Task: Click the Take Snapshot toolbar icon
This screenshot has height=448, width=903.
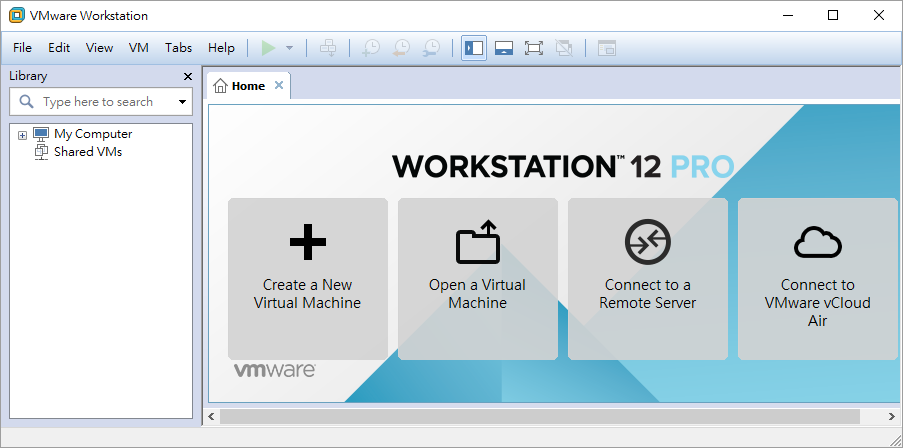Action: tap(371, 48)
